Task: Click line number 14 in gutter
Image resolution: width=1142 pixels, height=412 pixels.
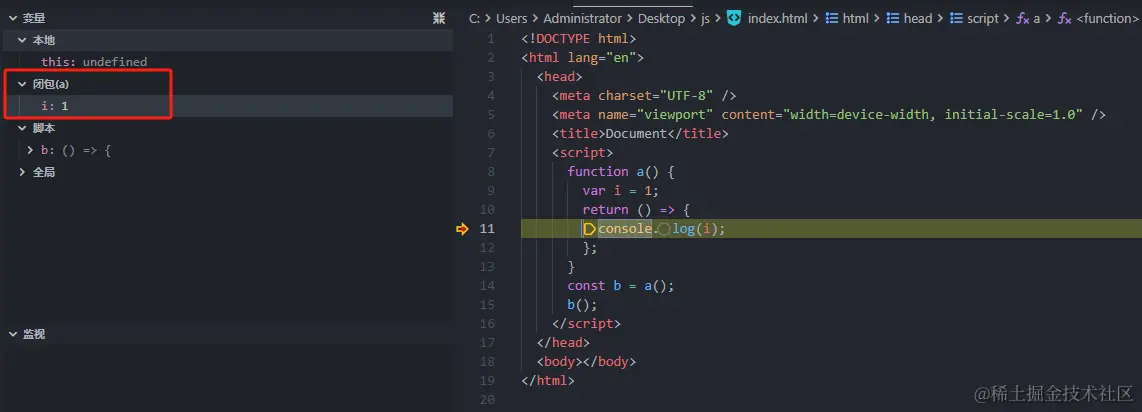Action: coord(487,285)
